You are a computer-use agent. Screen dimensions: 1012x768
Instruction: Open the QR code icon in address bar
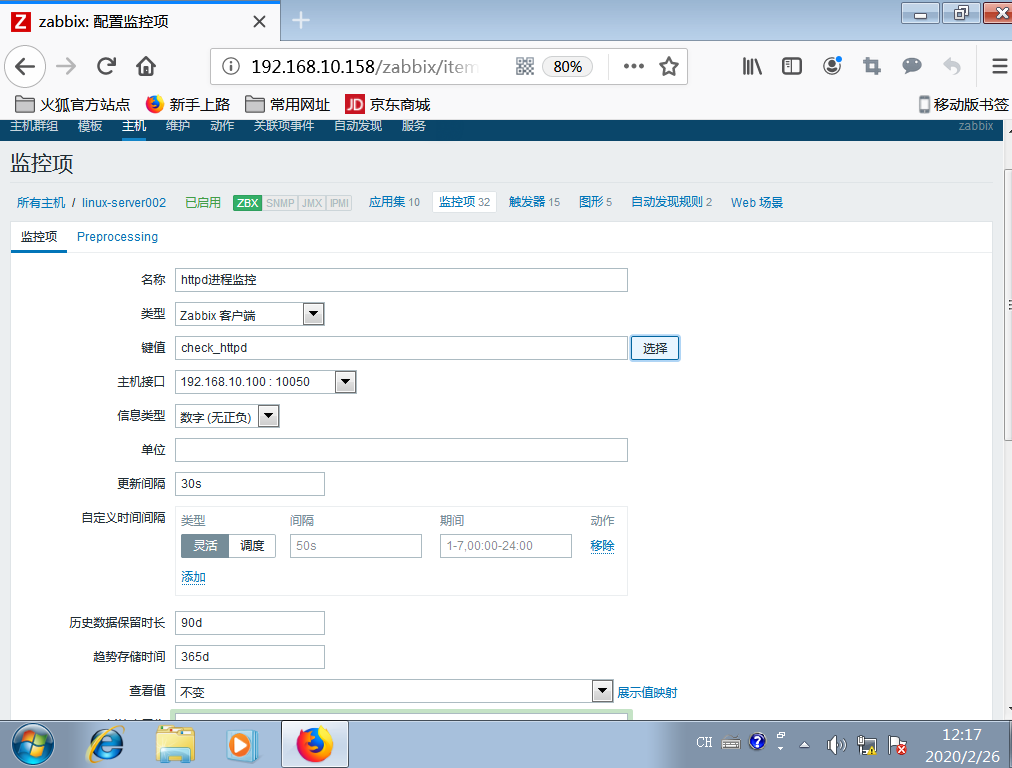click(525, 66)
